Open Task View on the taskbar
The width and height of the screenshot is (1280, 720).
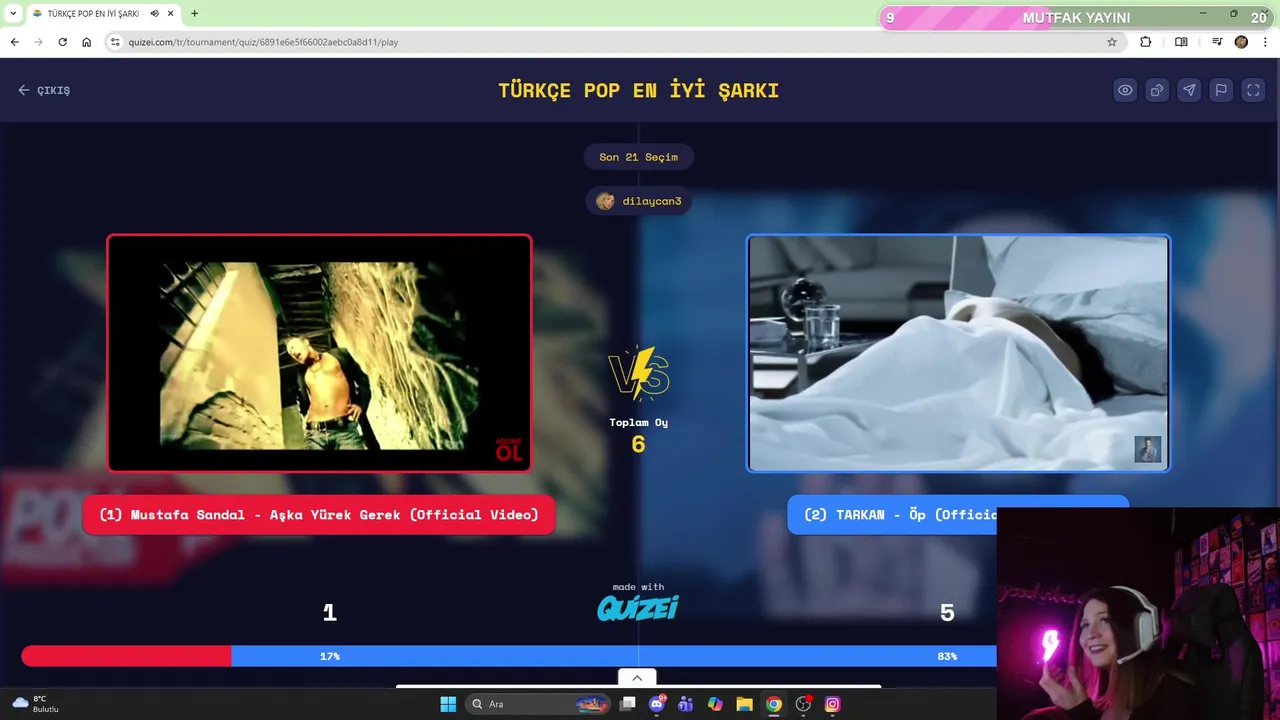627,704
